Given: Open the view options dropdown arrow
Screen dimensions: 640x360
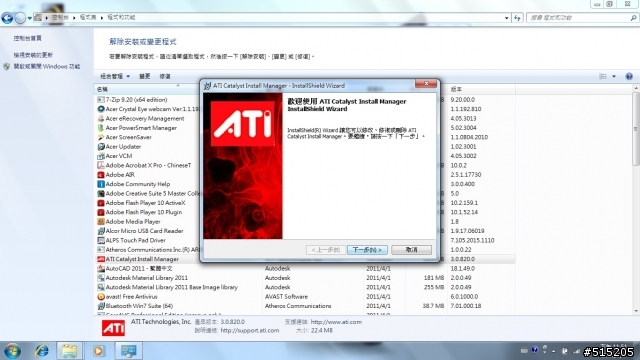Looking at the screenshot, I should (x=614, y=76).
